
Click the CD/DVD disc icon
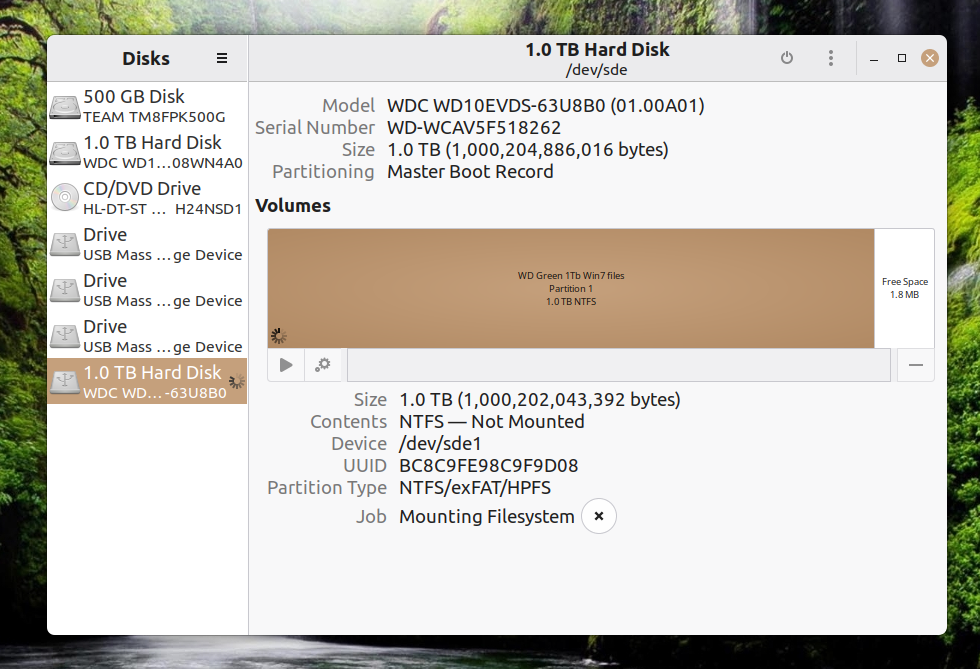65,198
